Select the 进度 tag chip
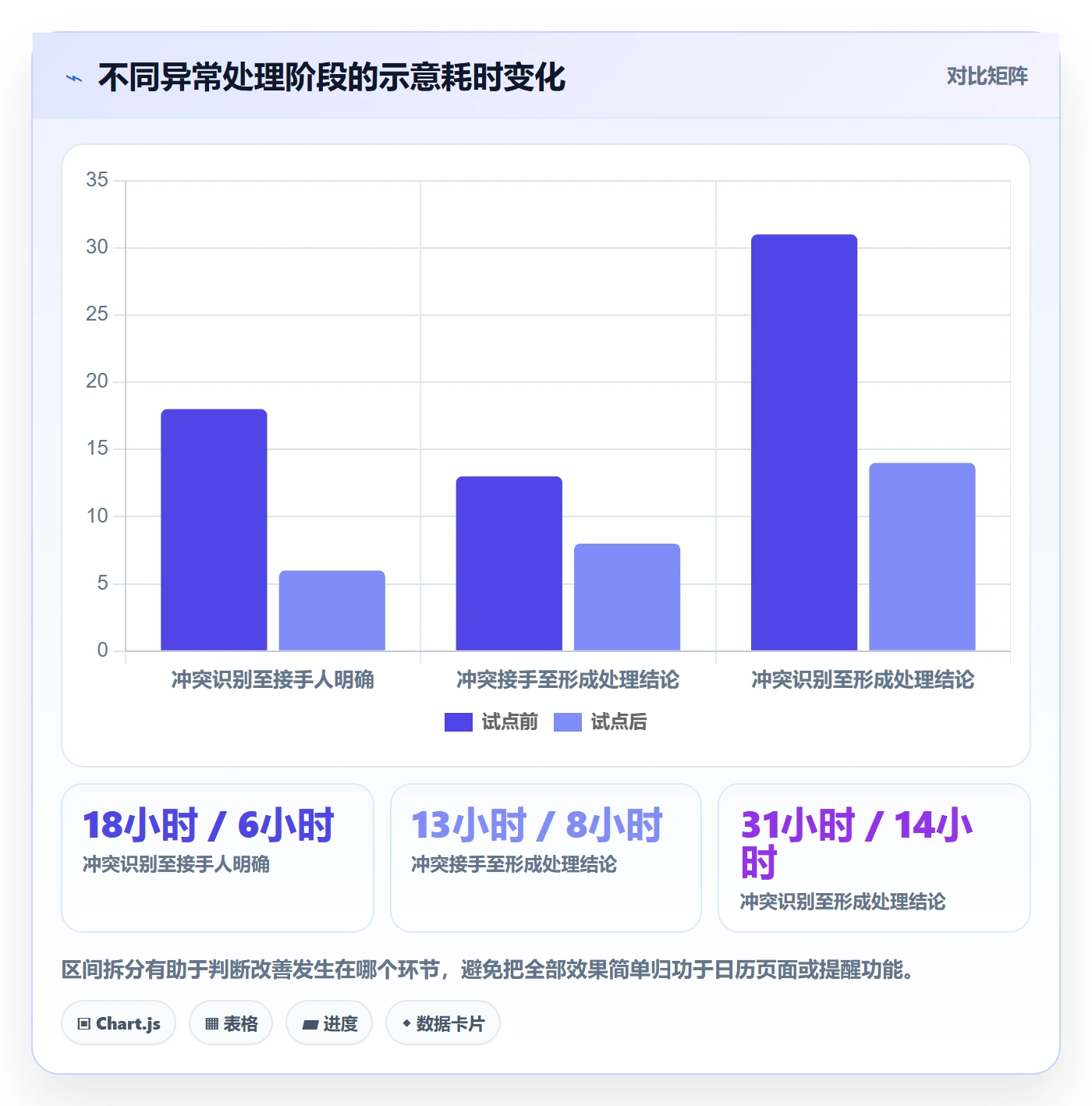Screen dimensions: 1092x1106 click(329, 1023)
